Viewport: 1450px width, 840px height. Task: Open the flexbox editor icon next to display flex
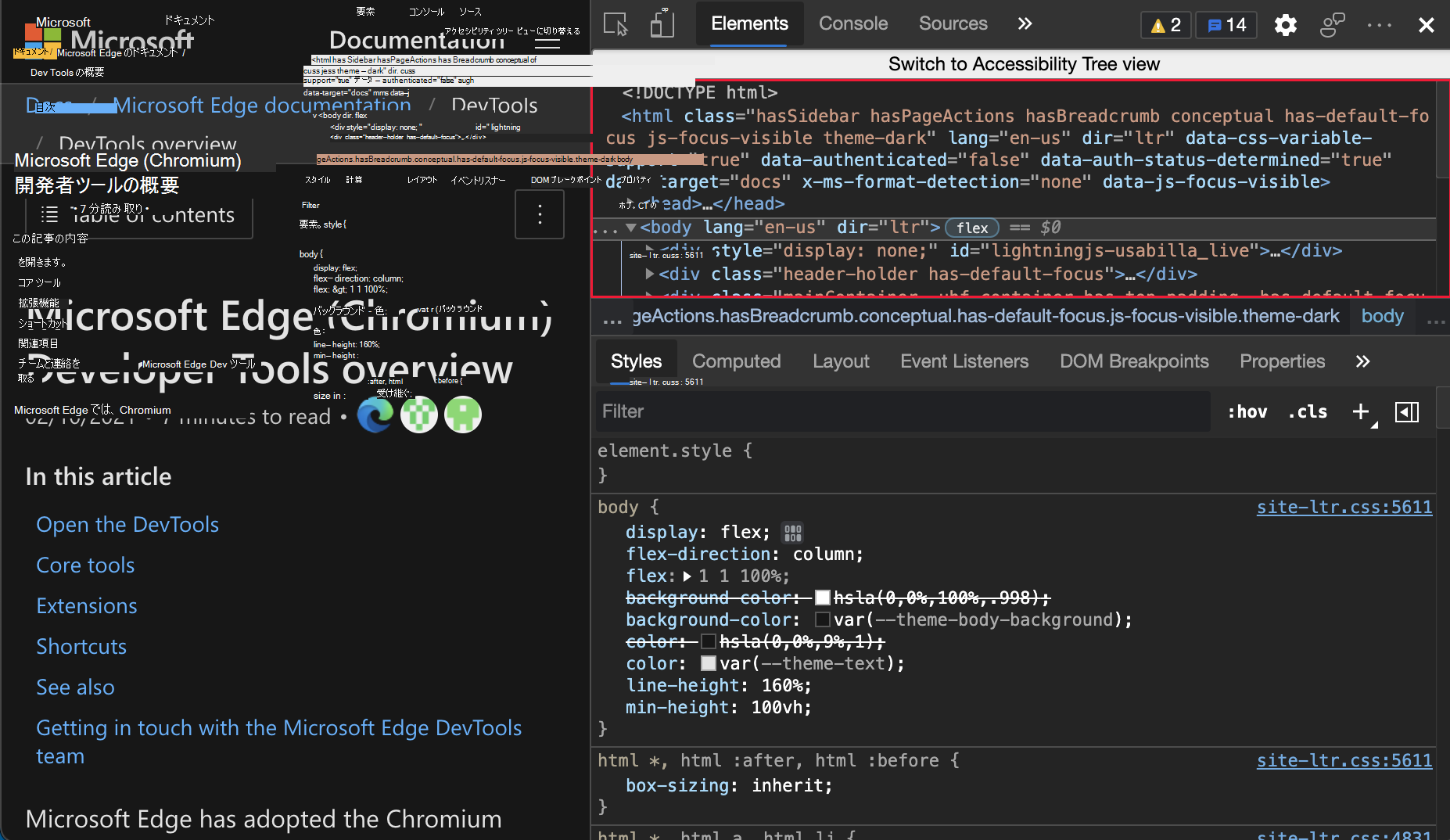point(792,533)
